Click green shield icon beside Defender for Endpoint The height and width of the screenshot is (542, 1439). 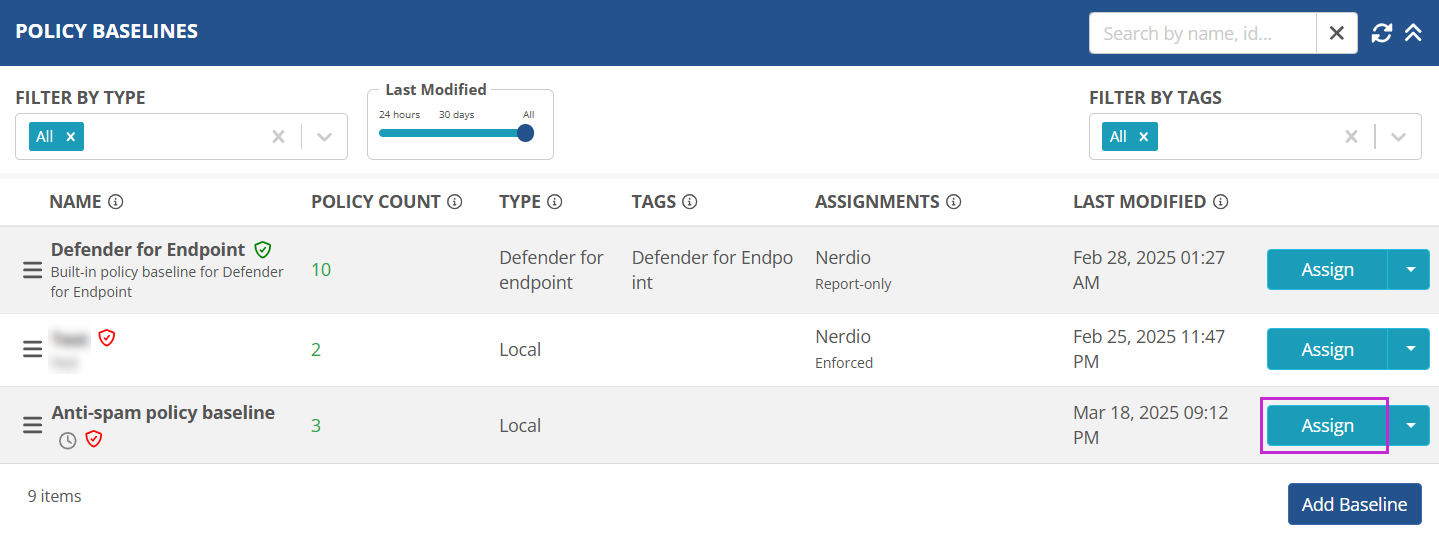[263, 249]
